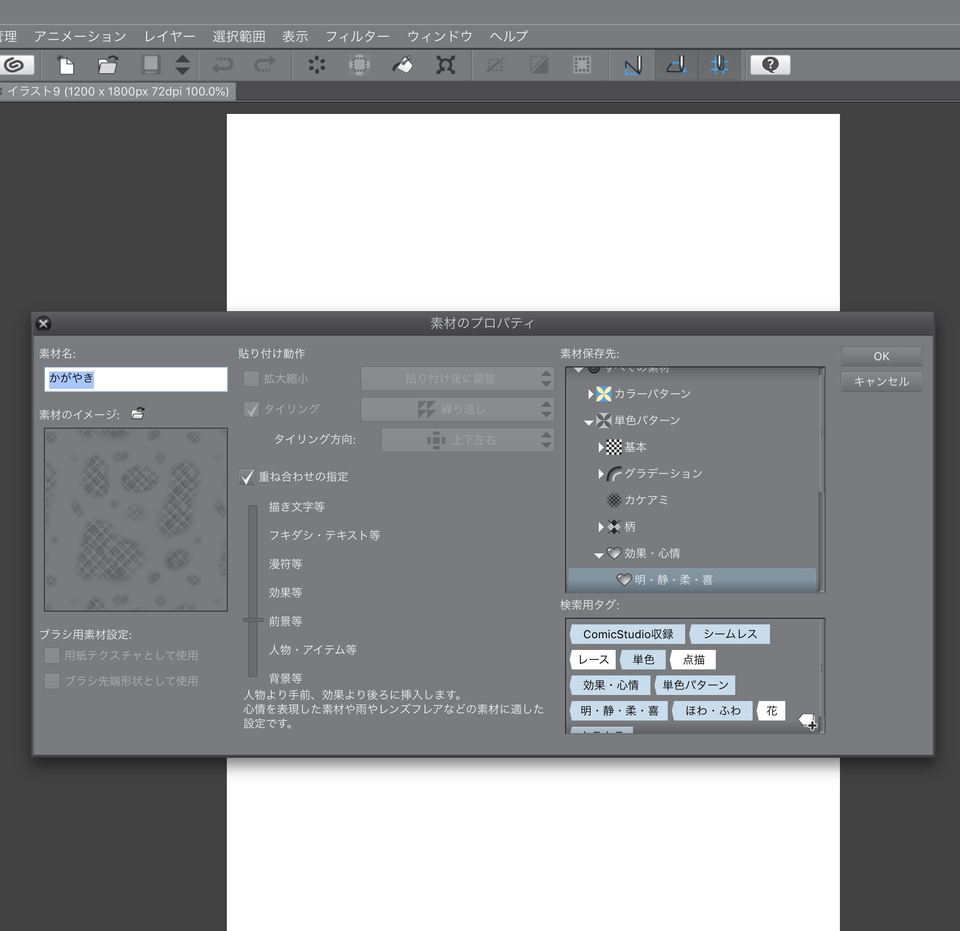The height and width of the screenshot is (931, 960).
Task: Click the material image folder icon
Action: (x=138, y=413)
